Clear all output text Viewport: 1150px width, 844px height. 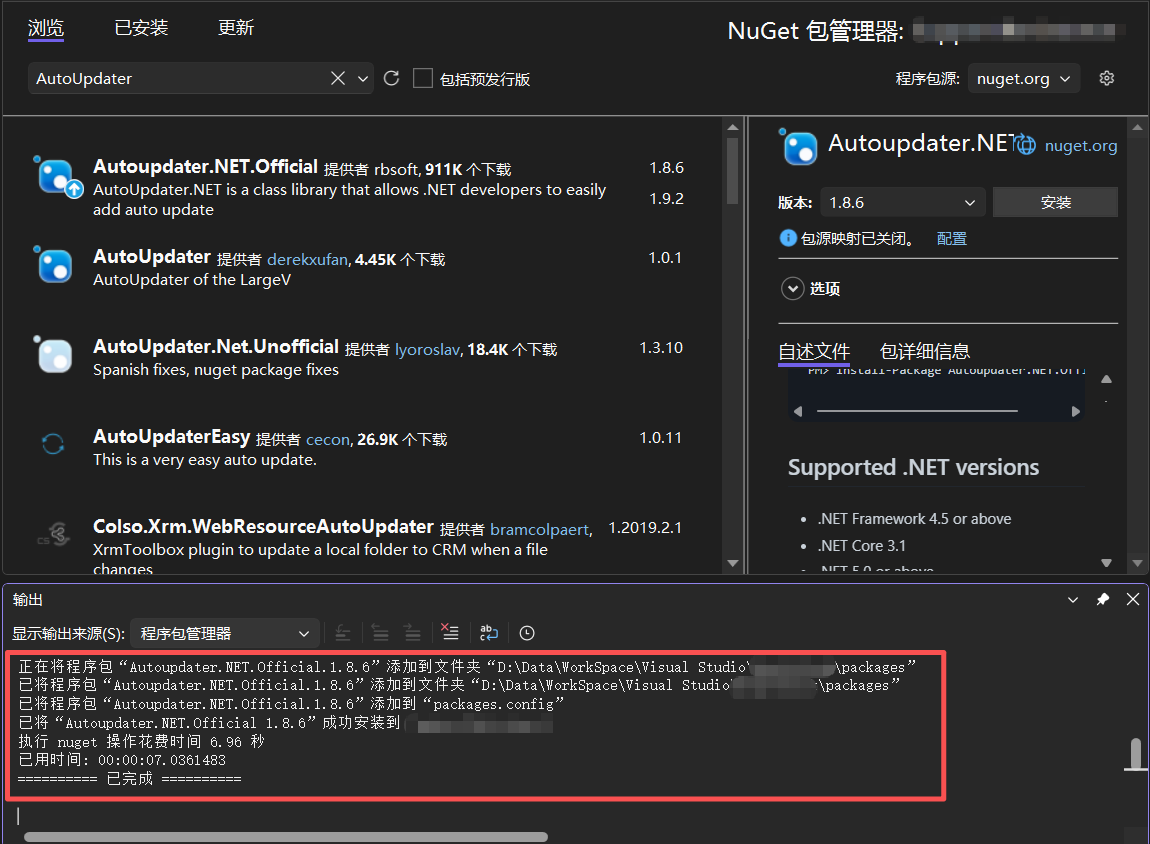[450, 631]
